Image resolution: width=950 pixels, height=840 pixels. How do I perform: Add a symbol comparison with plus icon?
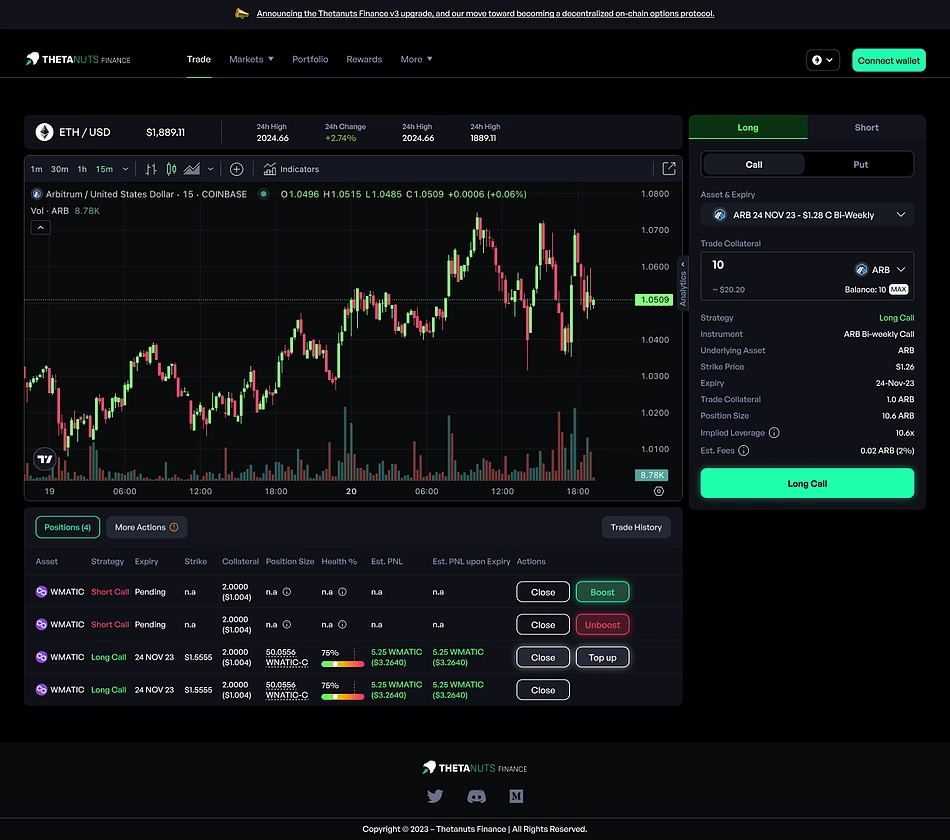(x=236, y=169)
